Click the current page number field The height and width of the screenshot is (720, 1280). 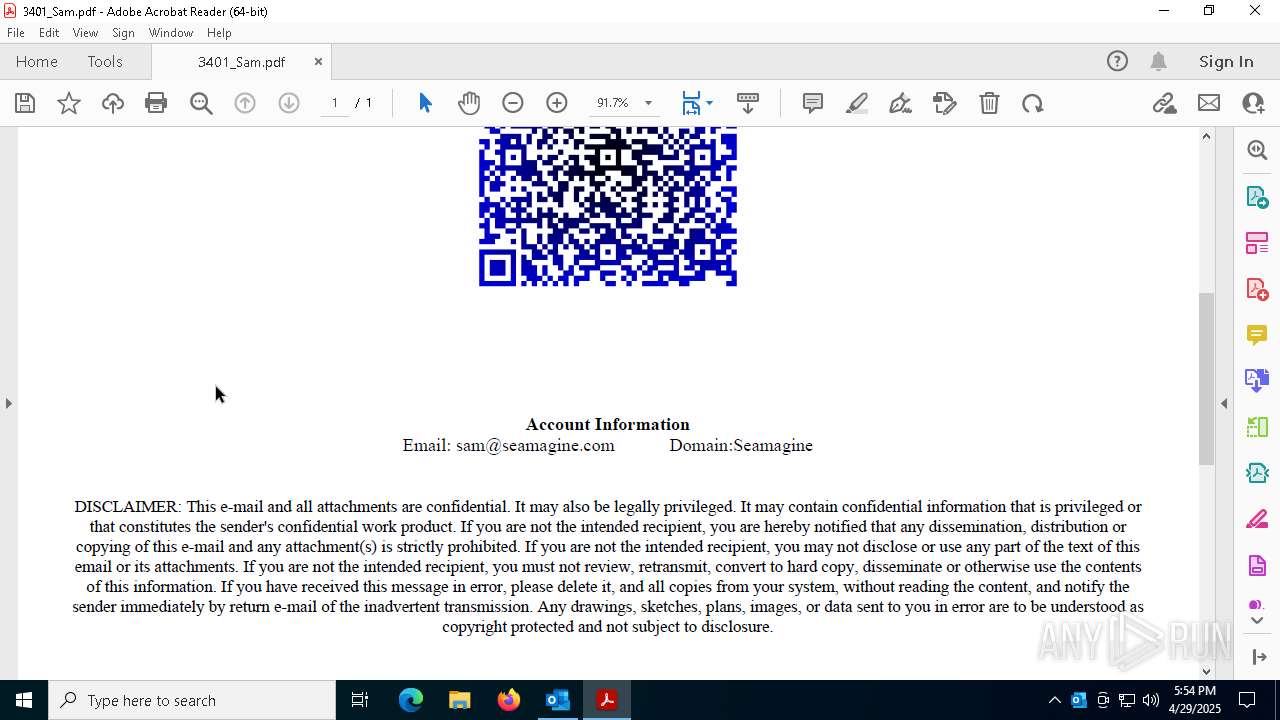(334, 103)
